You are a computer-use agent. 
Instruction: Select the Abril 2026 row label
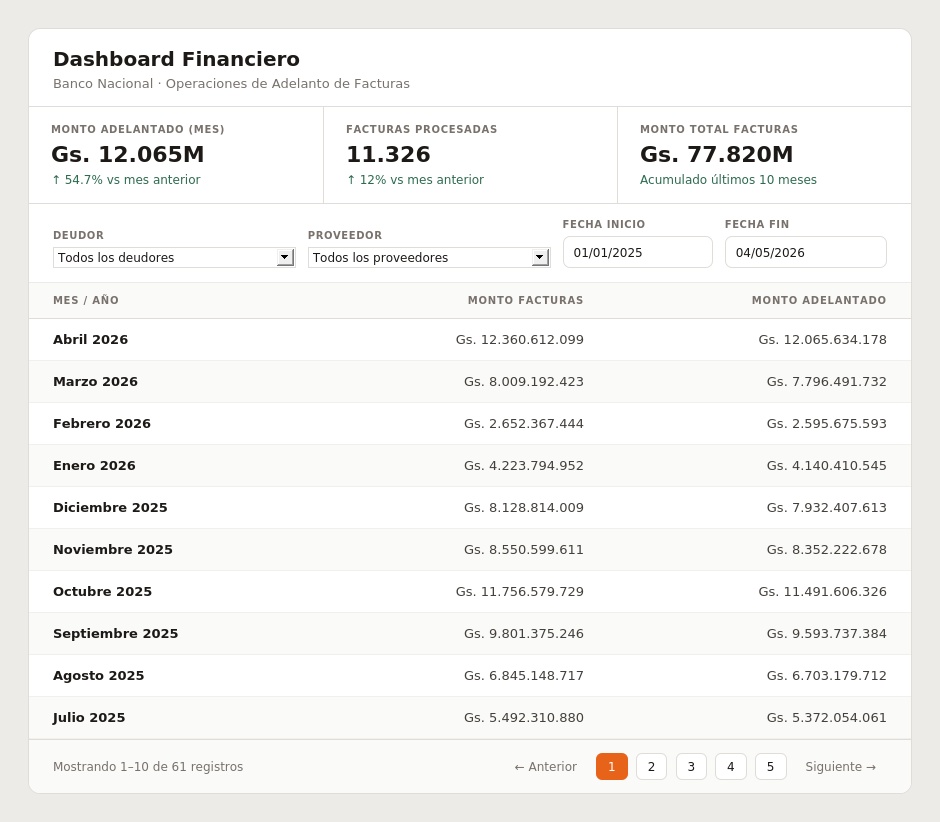(91, 339)
